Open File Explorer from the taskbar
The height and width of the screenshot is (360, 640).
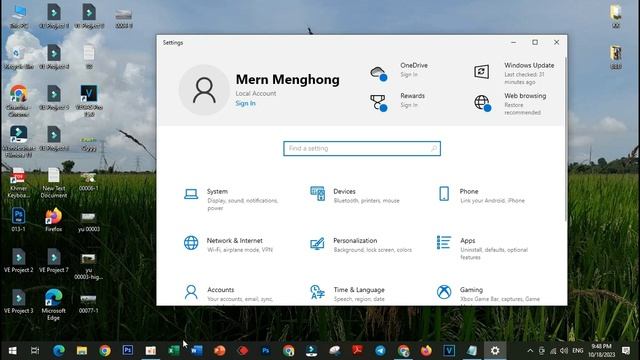point(82,351)
